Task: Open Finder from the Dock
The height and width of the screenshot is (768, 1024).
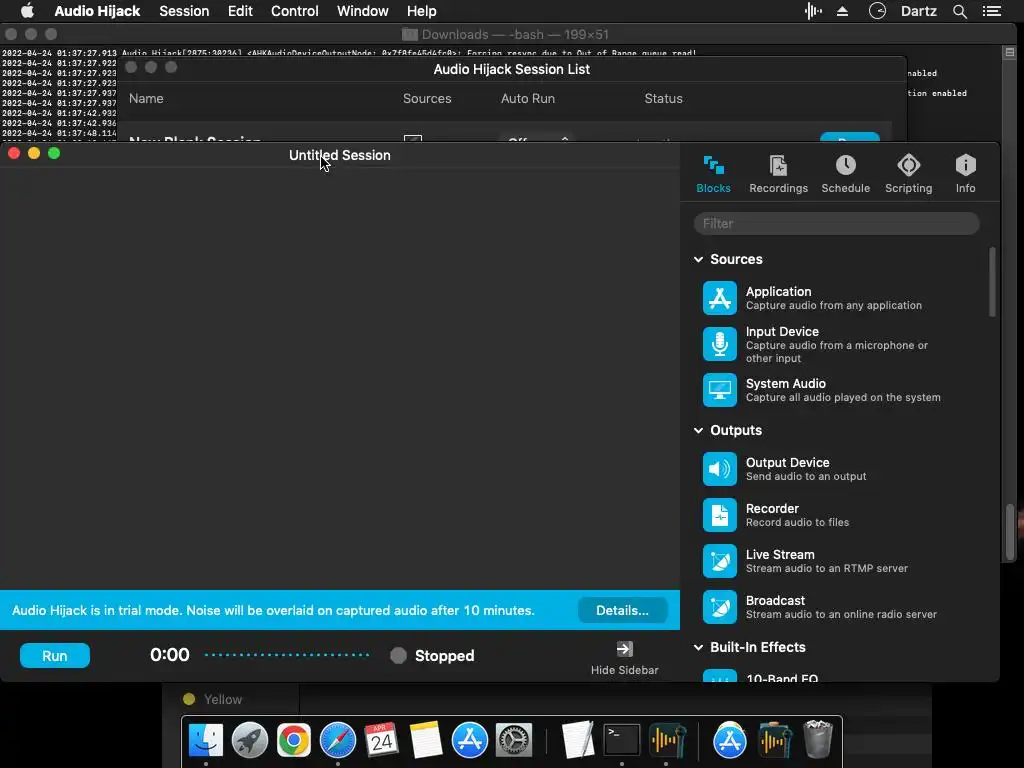Action: pyautogui.click(x=206, y=740)
